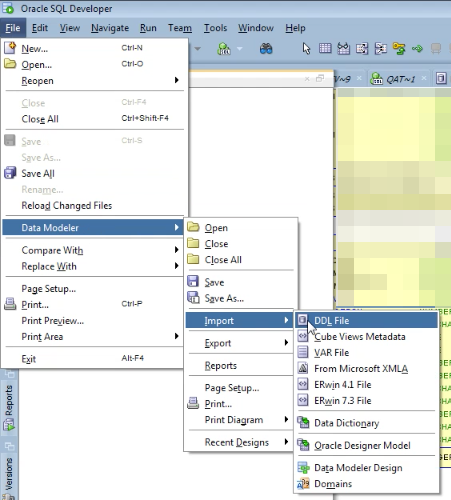Open the Team menu

[x=180, y=28]
